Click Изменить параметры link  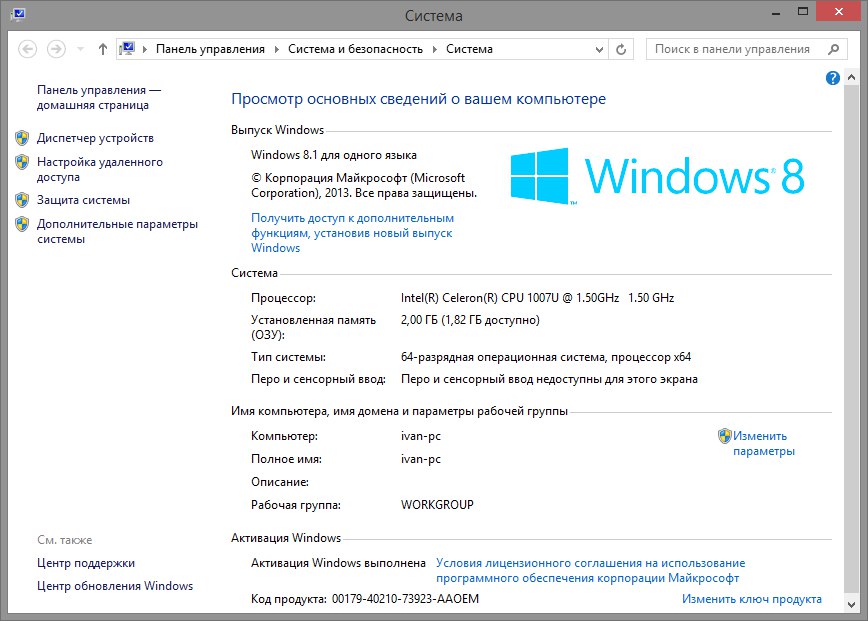[x=764, y=443]
